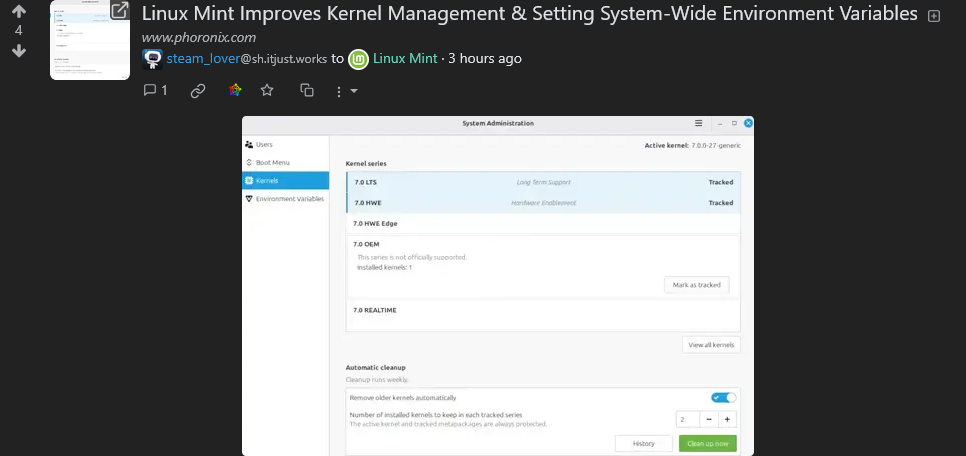This screenshot has height=456, width=966.
Task: Upvote the Linux Mint post
Action: (19, 11)
